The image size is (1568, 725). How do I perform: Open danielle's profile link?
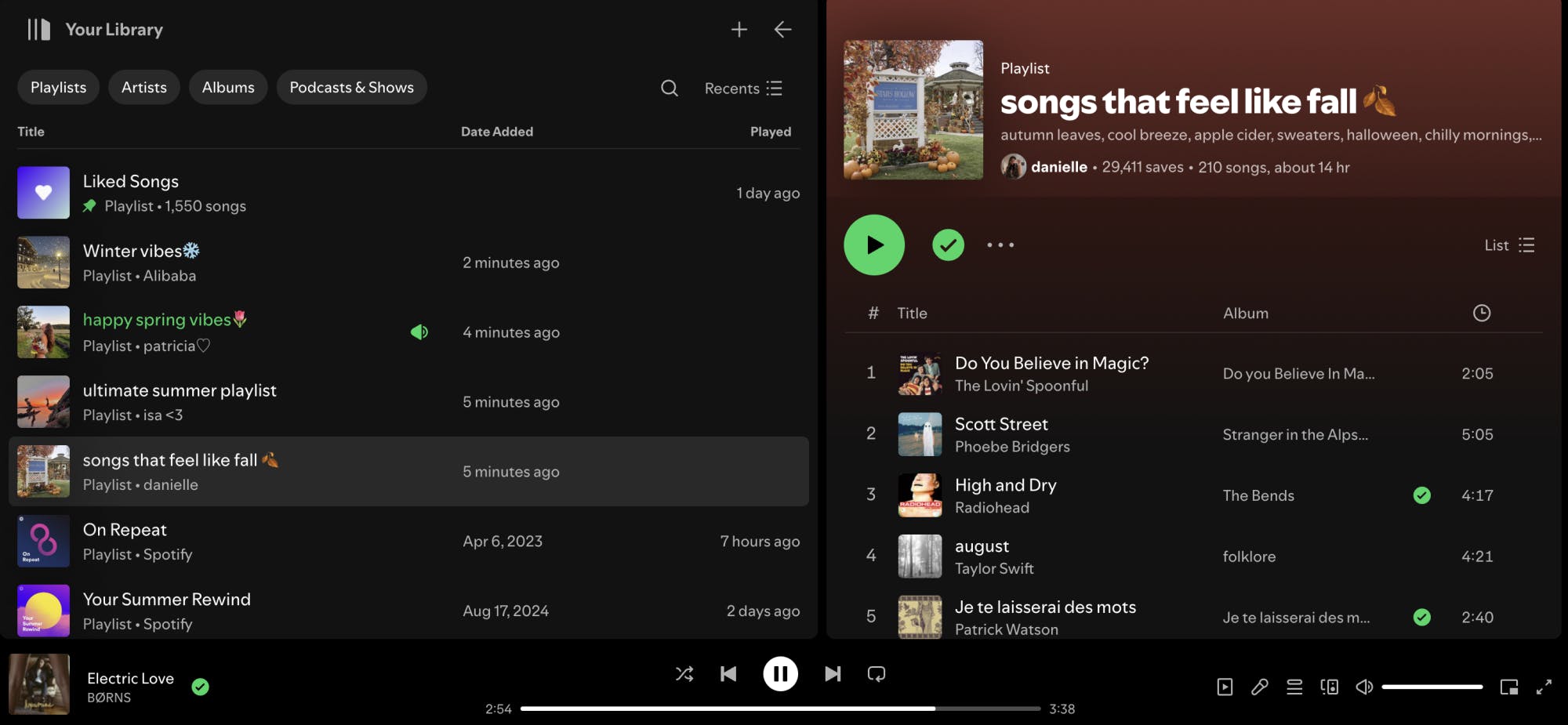pyautogui.click(x=1058, y=167)
